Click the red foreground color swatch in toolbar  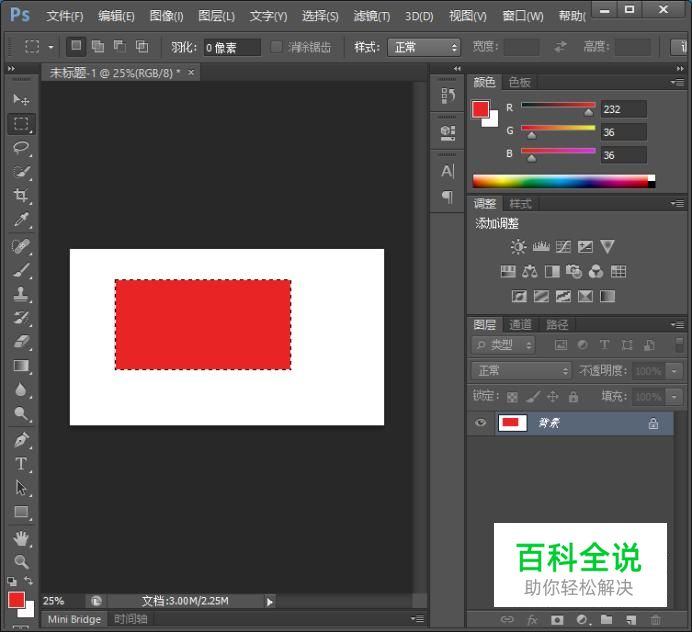16,599
